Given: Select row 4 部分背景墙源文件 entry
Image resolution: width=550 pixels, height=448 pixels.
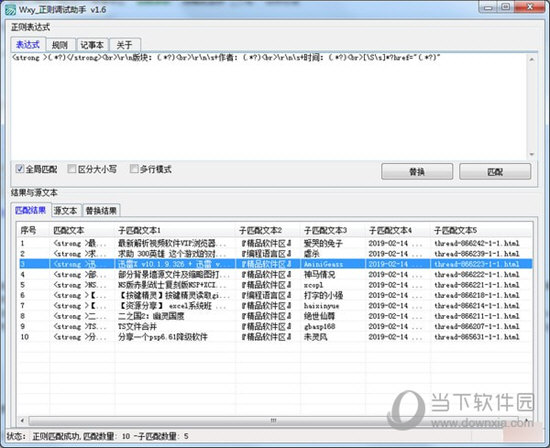Looking at the screenshot, I should point(275,274).
